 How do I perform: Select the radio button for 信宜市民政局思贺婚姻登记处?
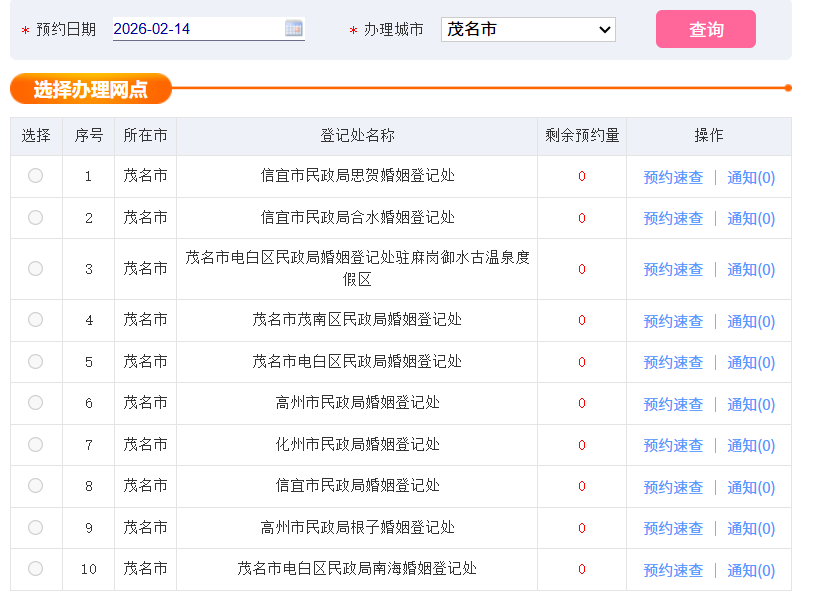click(35, 175)
